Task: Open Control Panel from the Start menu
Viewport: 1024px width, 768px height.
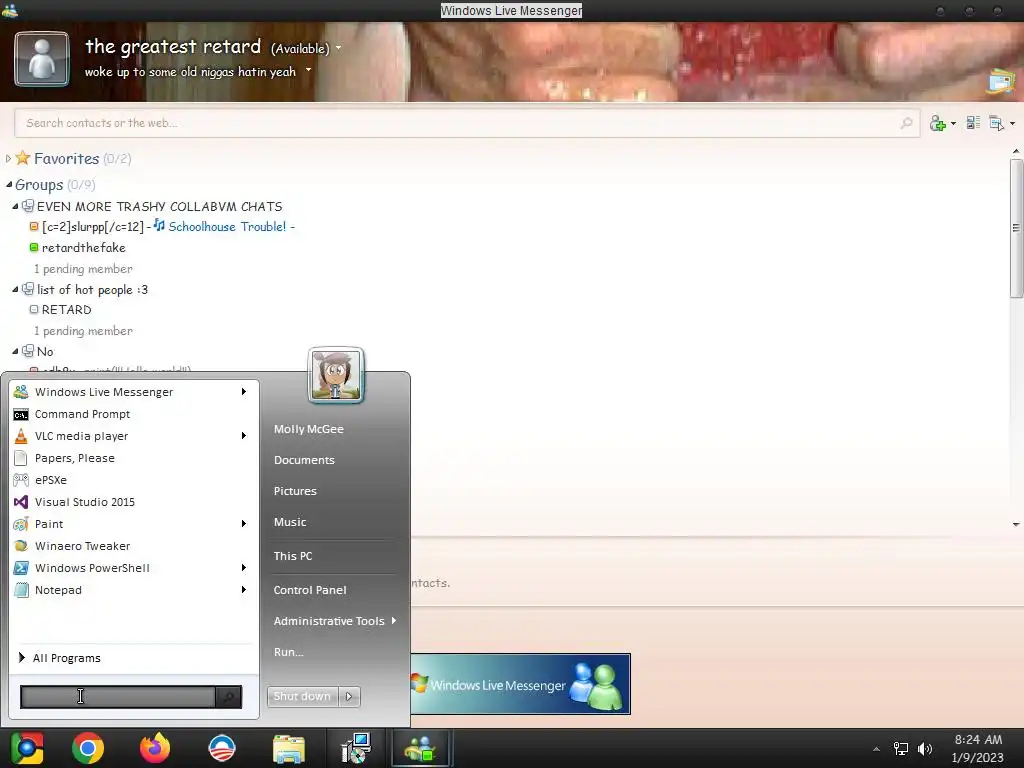Action: point(310,590)
